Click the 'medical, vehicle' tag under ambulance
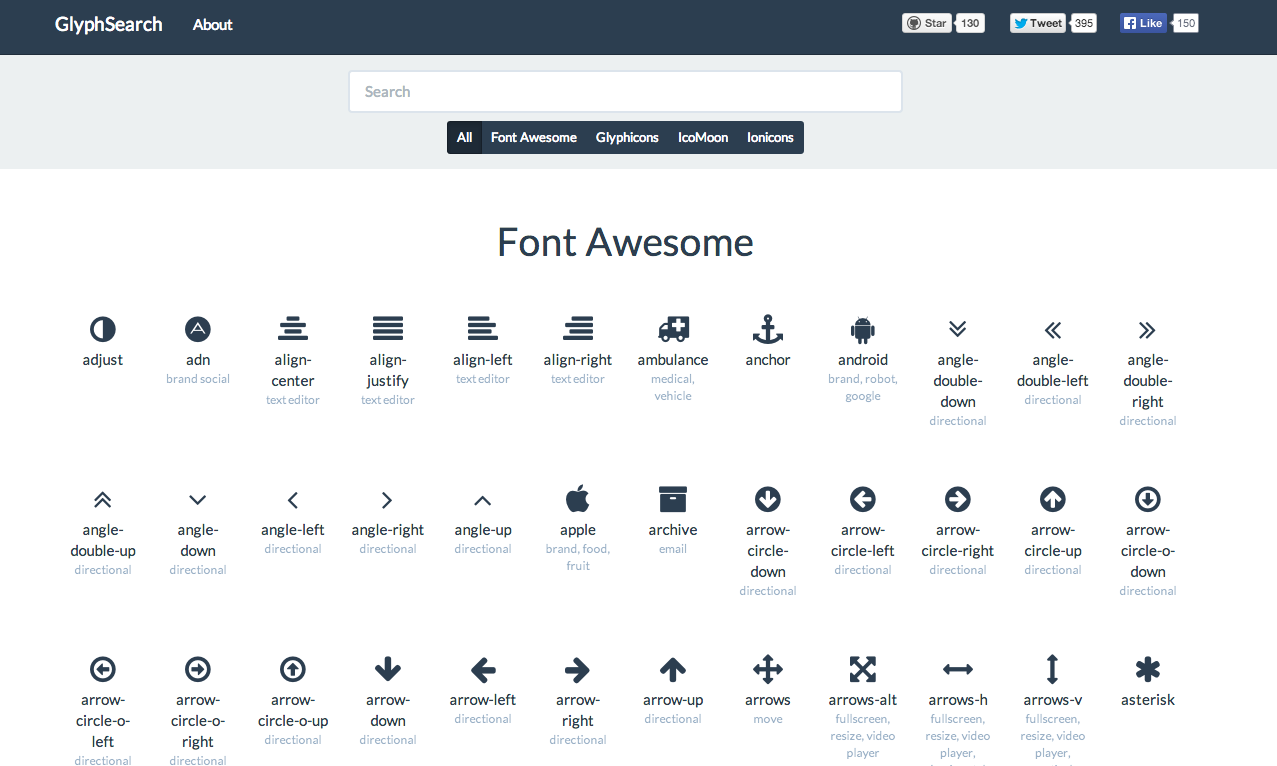 (673, 387)
